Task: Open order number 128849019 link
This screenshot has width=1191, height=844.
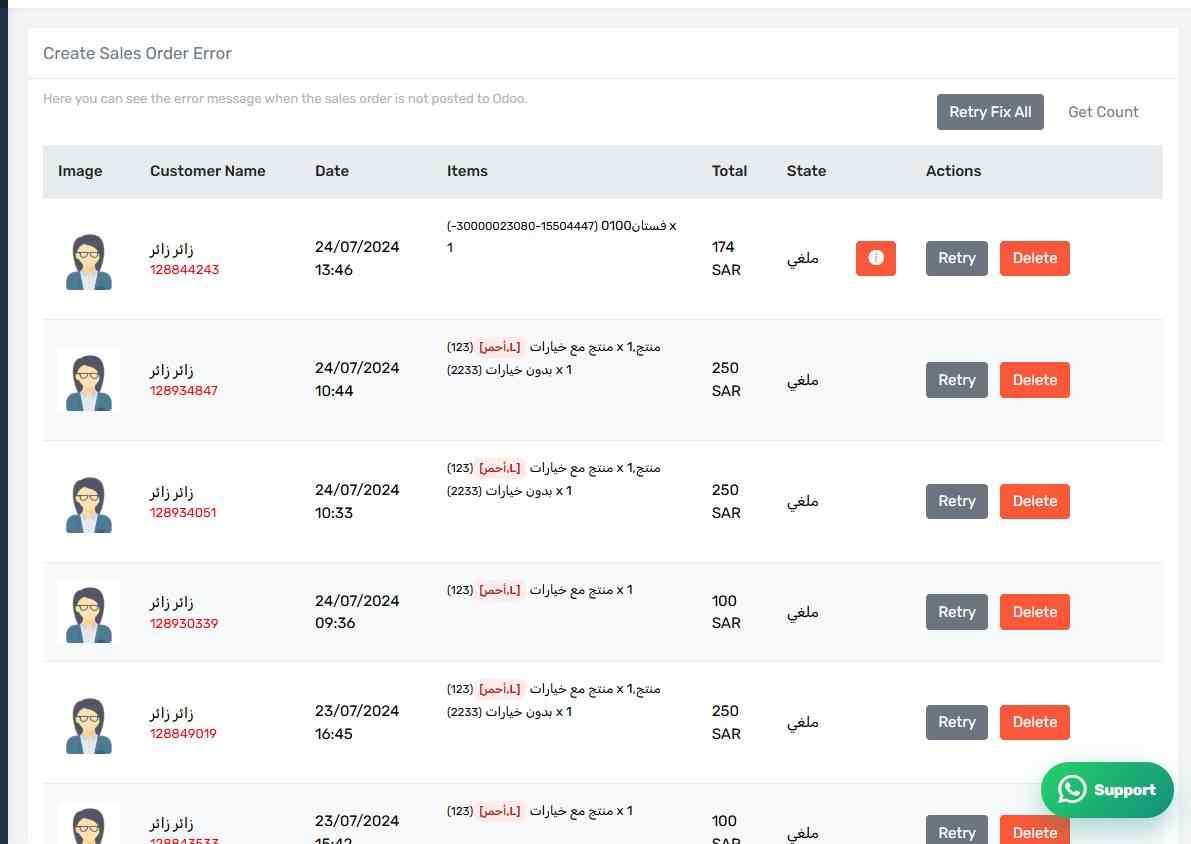Action: pyautogui.click(x=183, y=733)
